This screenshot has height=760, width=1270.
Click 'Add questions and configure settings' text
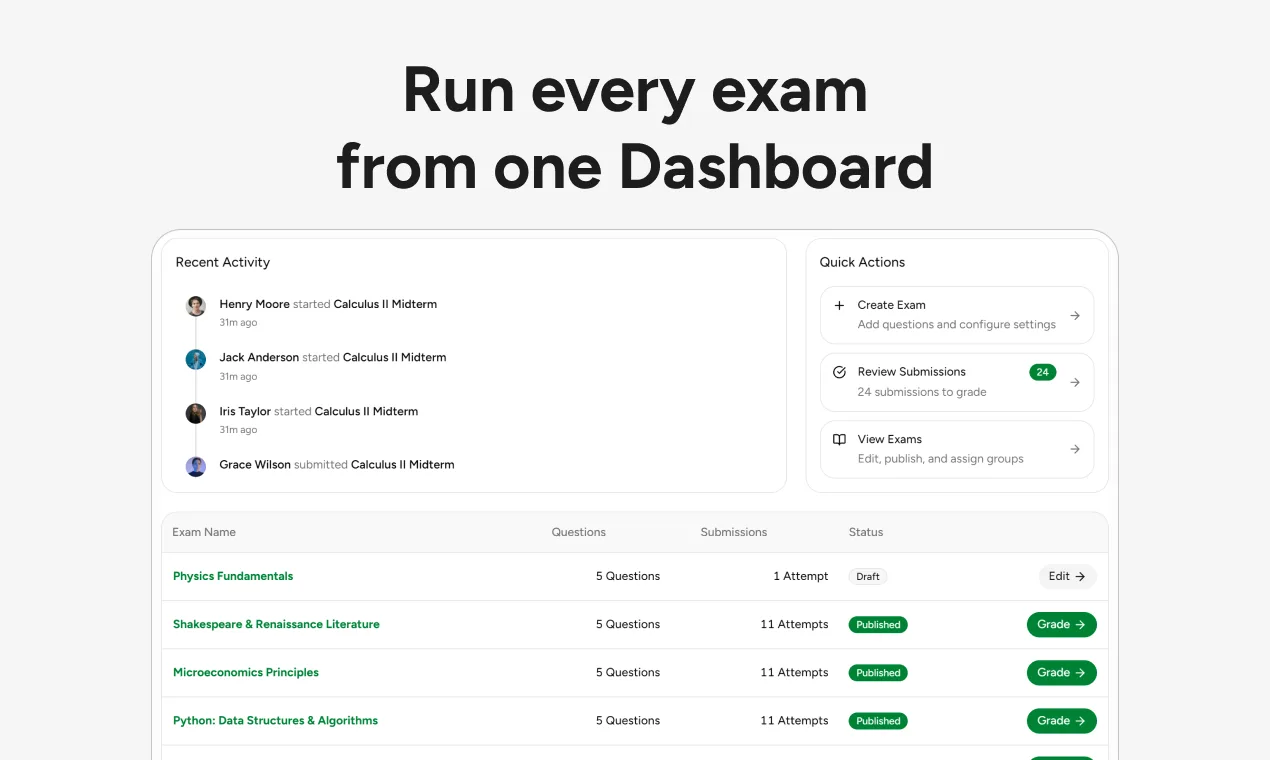(957, 324)
